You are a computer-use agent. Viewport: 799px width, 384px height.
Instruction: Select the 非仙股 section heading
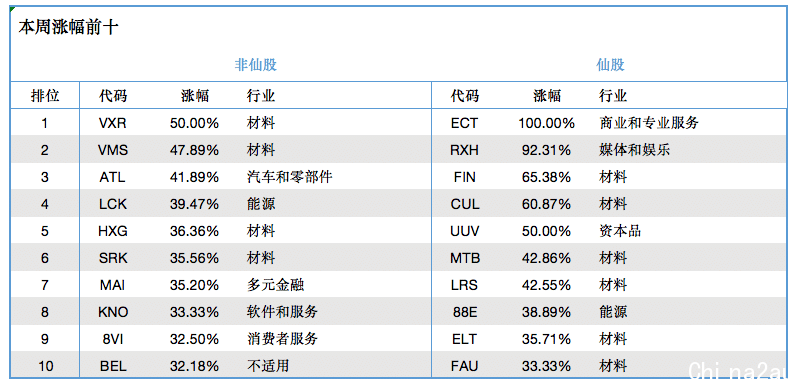coord(255,65)
